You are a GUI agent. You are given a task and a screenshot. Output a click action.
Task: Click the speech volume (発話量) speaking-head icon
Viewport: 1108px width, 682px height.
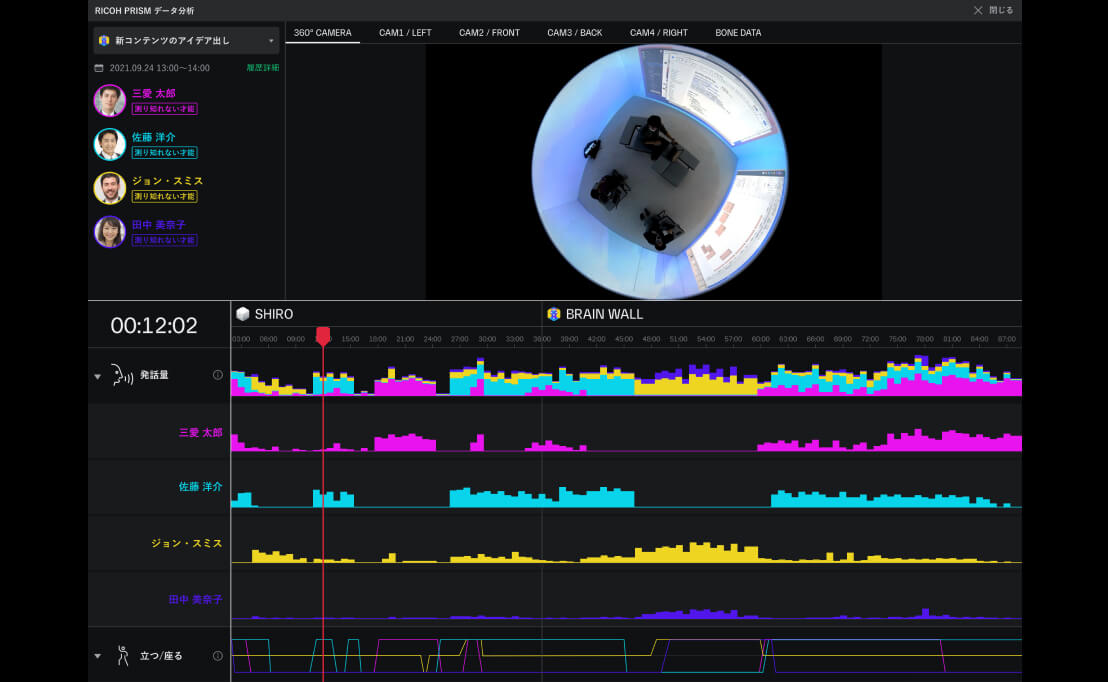(121, 375)
